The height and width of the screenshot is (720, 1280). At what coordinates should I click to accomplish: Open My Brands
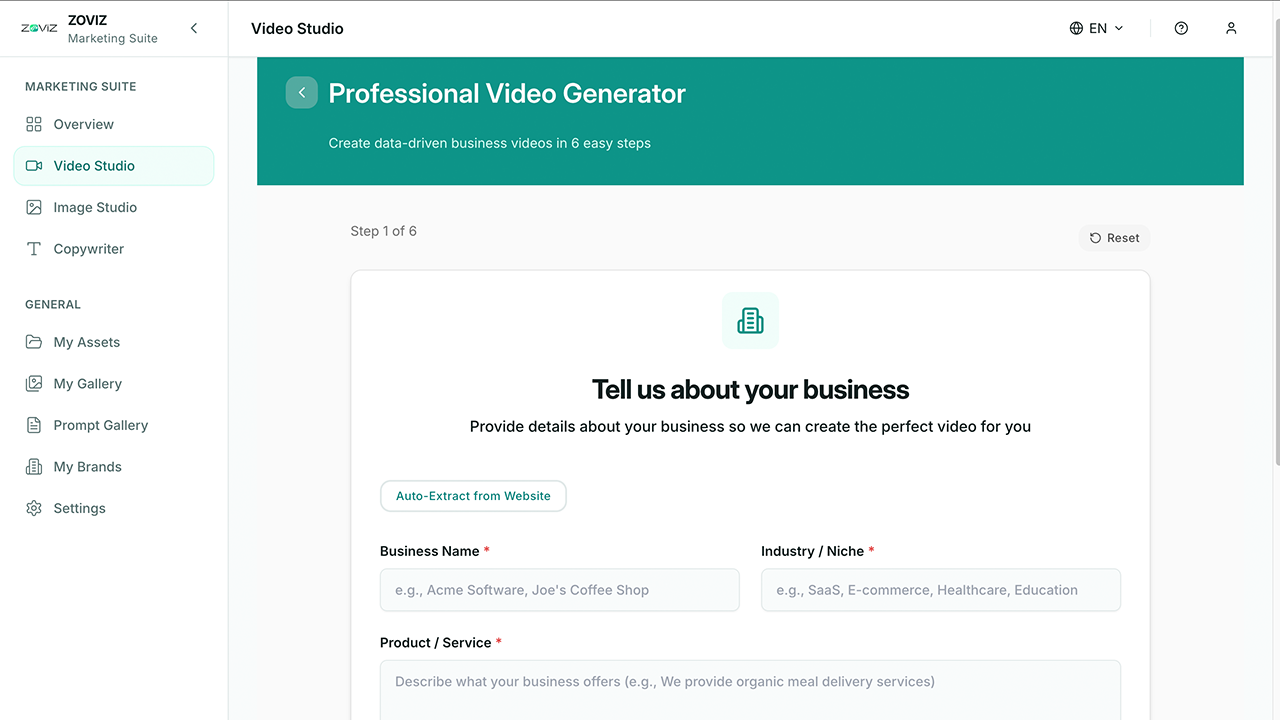tap(114, 467)
